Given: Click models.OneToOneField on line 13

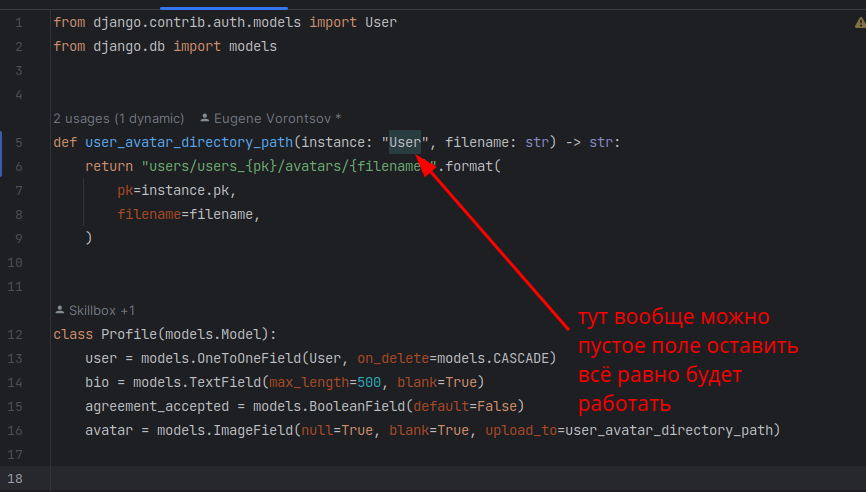Looking at the screenshot, I should click(x=221, y=358).
